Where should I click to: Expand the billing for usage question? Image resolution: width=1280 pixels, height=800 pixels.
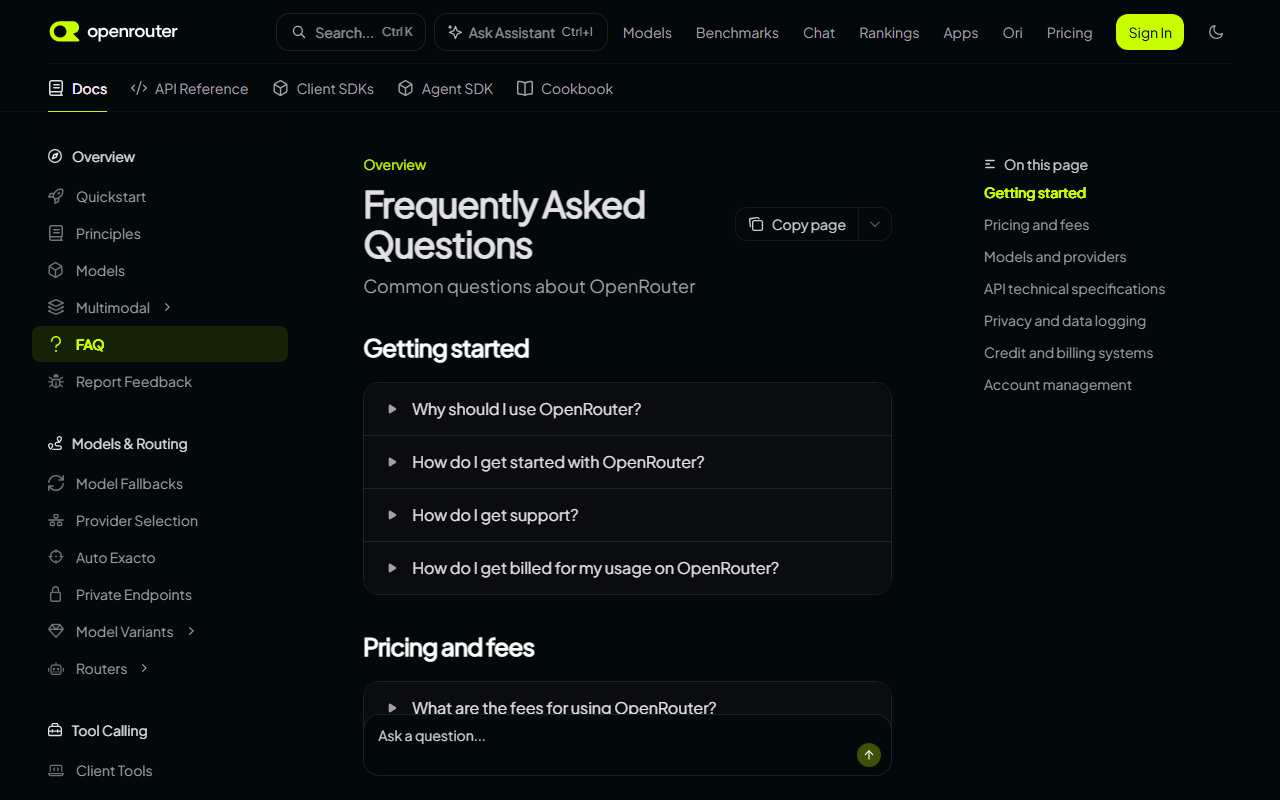click(x=627, y=568)
